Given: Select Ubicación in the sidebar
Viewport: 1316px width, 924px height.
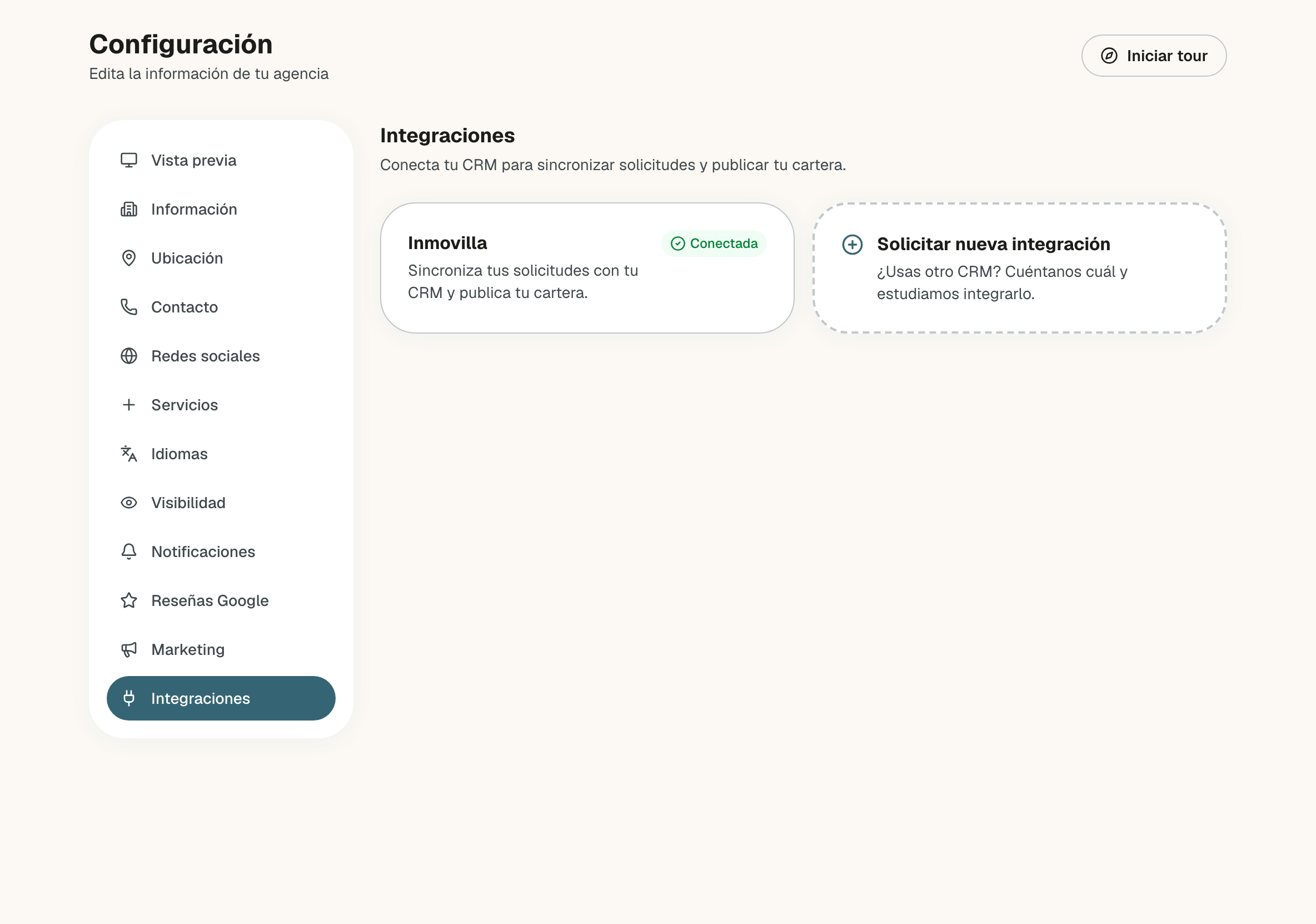Looking at the screenshot, I should coord(221,258).
